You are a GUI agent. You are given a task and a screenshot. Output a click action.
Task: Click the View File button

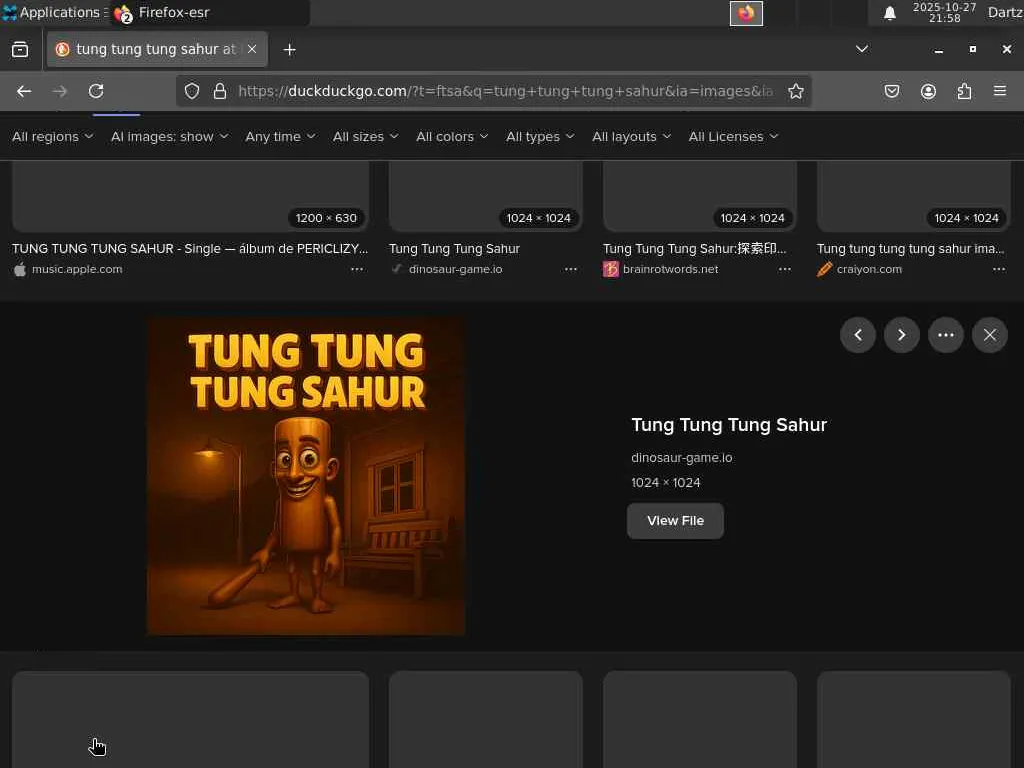click(x=675, y=520)
